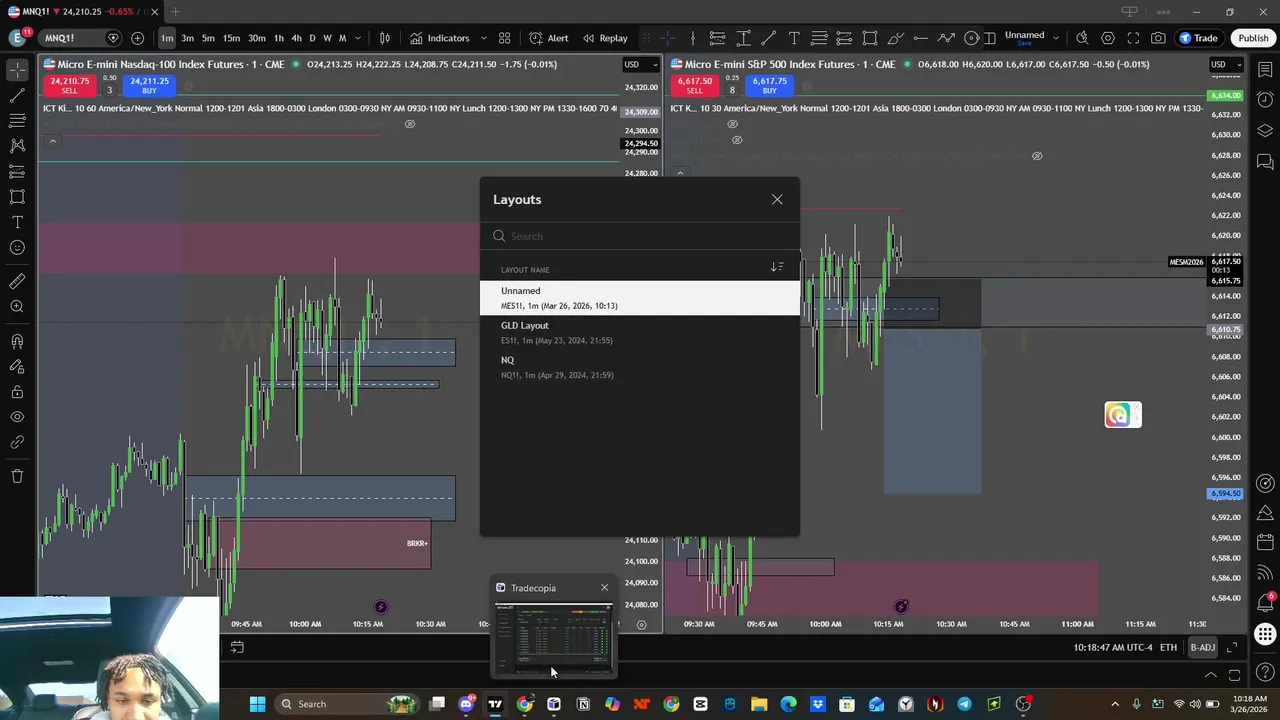Take a chart snapshot with camera icon
This screenshot has width=1280, height=720.
pyautogui.click(x=1158, y=38)
